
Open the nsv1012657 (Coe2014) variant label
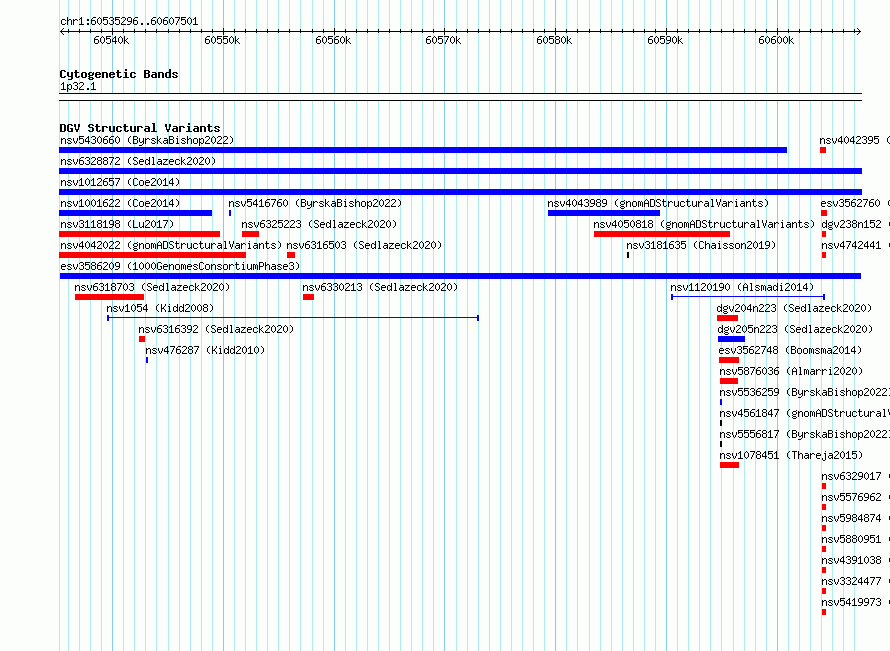(120, 182)
